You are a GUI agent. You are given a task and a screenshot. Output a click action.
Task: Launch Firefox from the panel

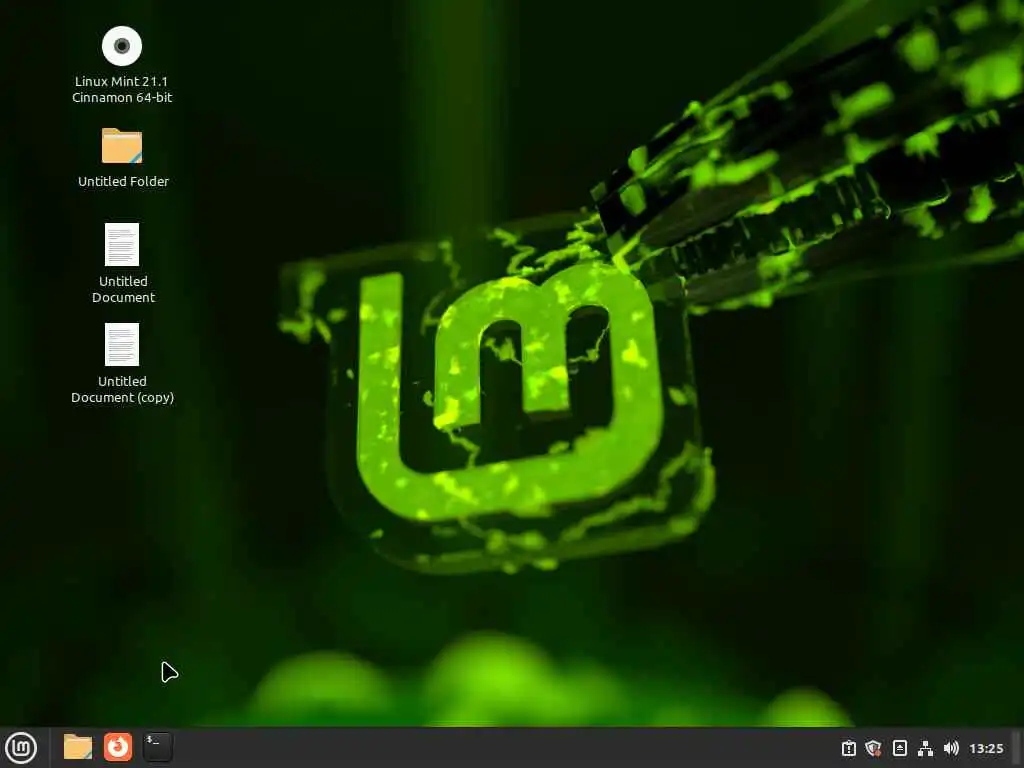(118, 747)
